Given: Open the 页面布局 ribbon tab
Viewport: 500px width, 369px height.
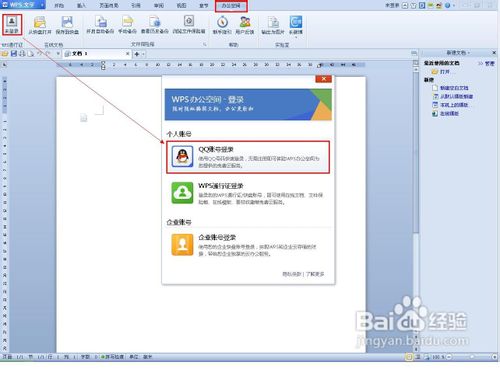Looking at the screenshot, I should [109, 6].
